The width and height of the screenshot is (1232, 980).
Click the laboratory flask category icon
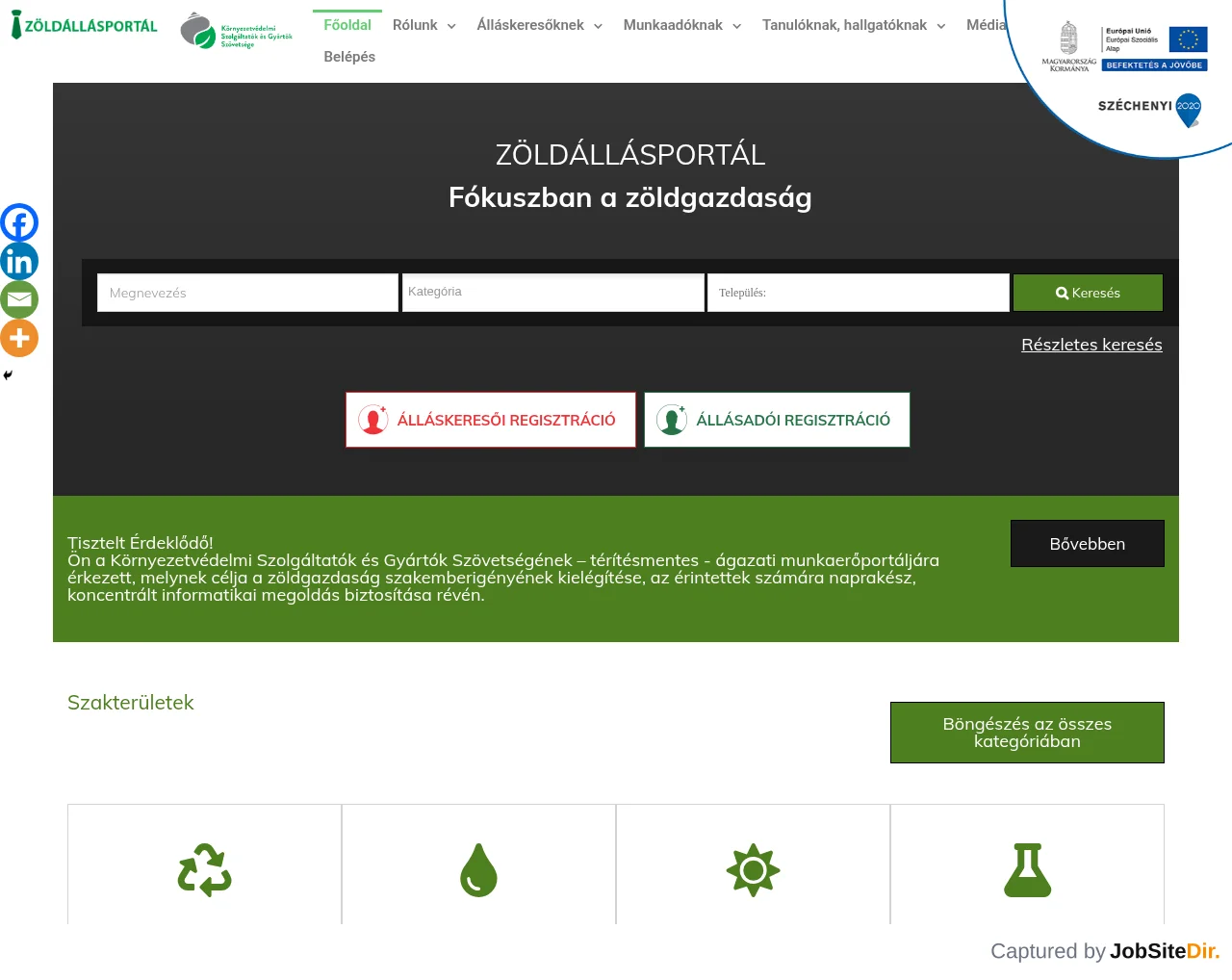pos(1028,870)
